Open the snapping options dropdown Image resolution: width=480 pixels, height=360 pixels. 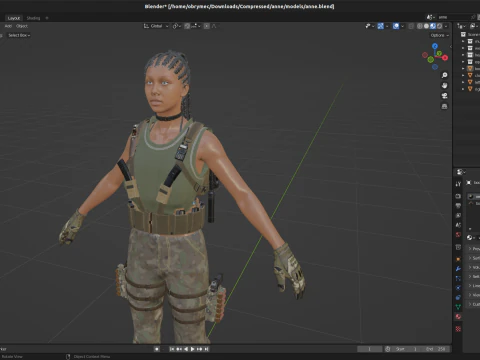[197, 26]
